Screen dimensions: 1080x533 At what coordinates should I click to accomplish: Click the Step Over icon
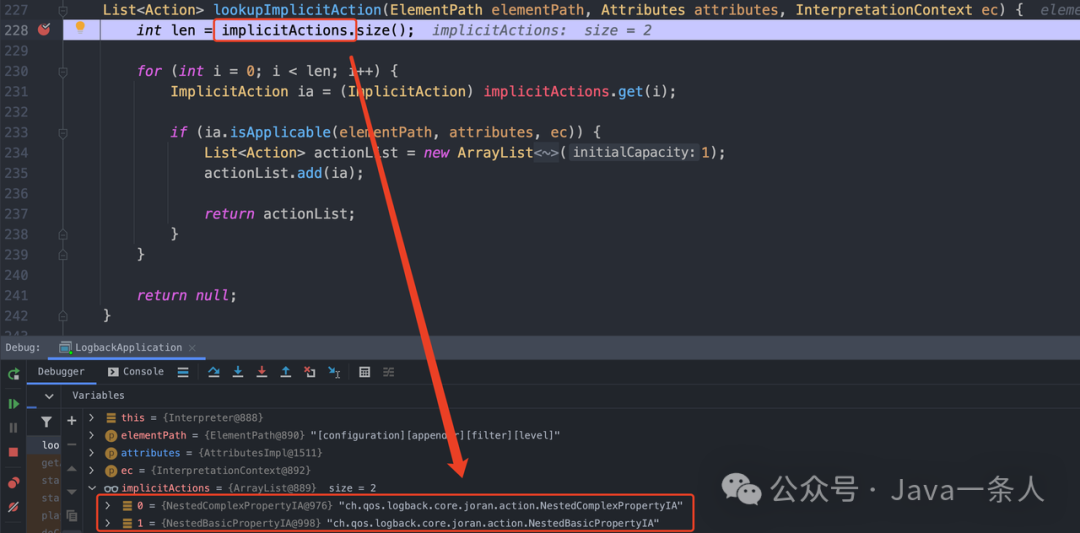click(x=214, y=372)
